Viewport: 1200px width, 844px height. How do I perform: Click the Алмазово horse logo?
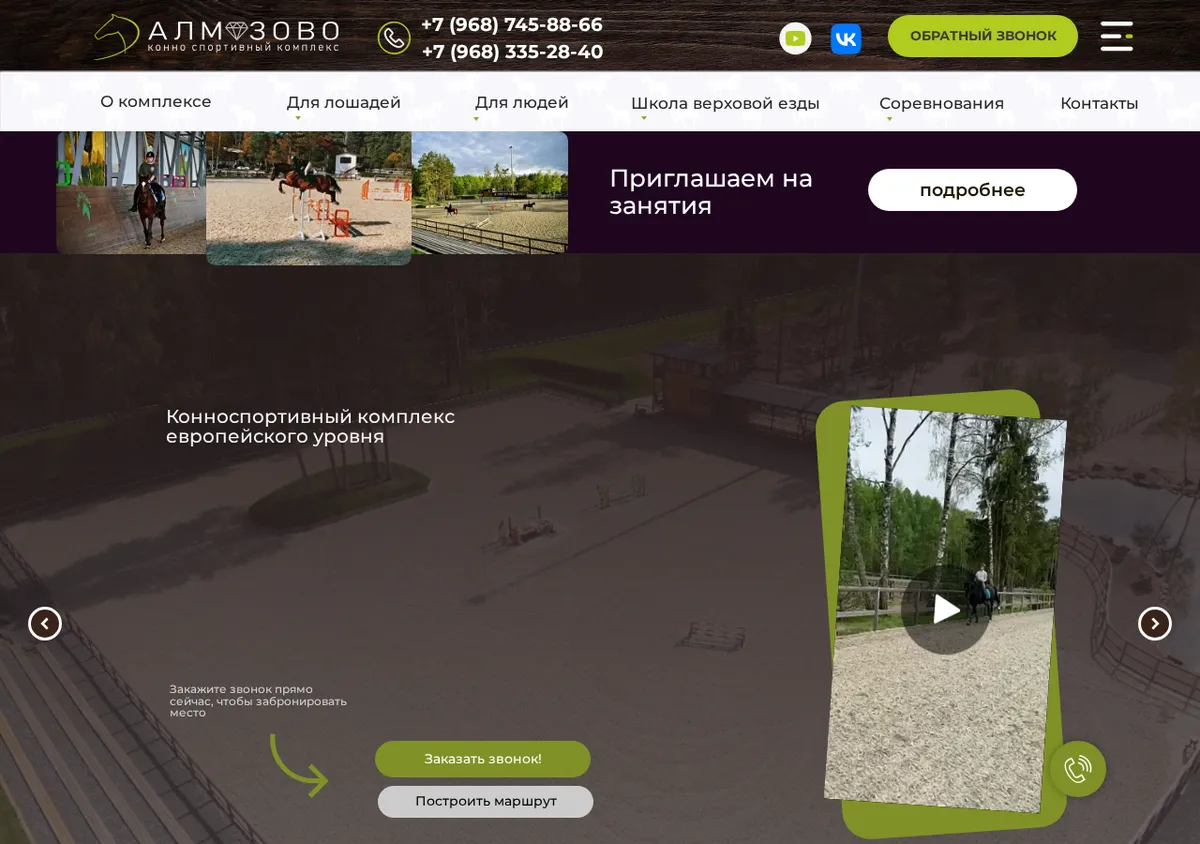(x=217, y=36)
